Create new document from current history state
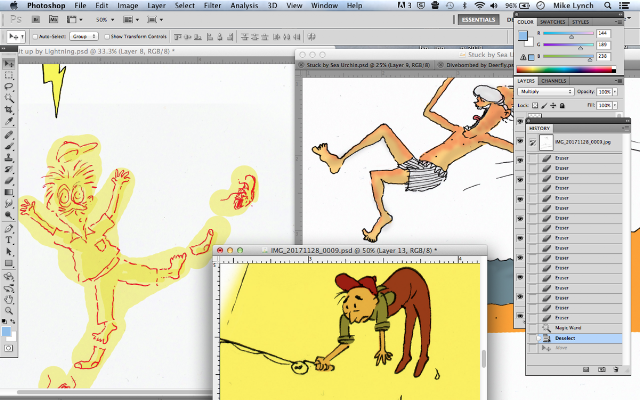 (x=586, y=369)
